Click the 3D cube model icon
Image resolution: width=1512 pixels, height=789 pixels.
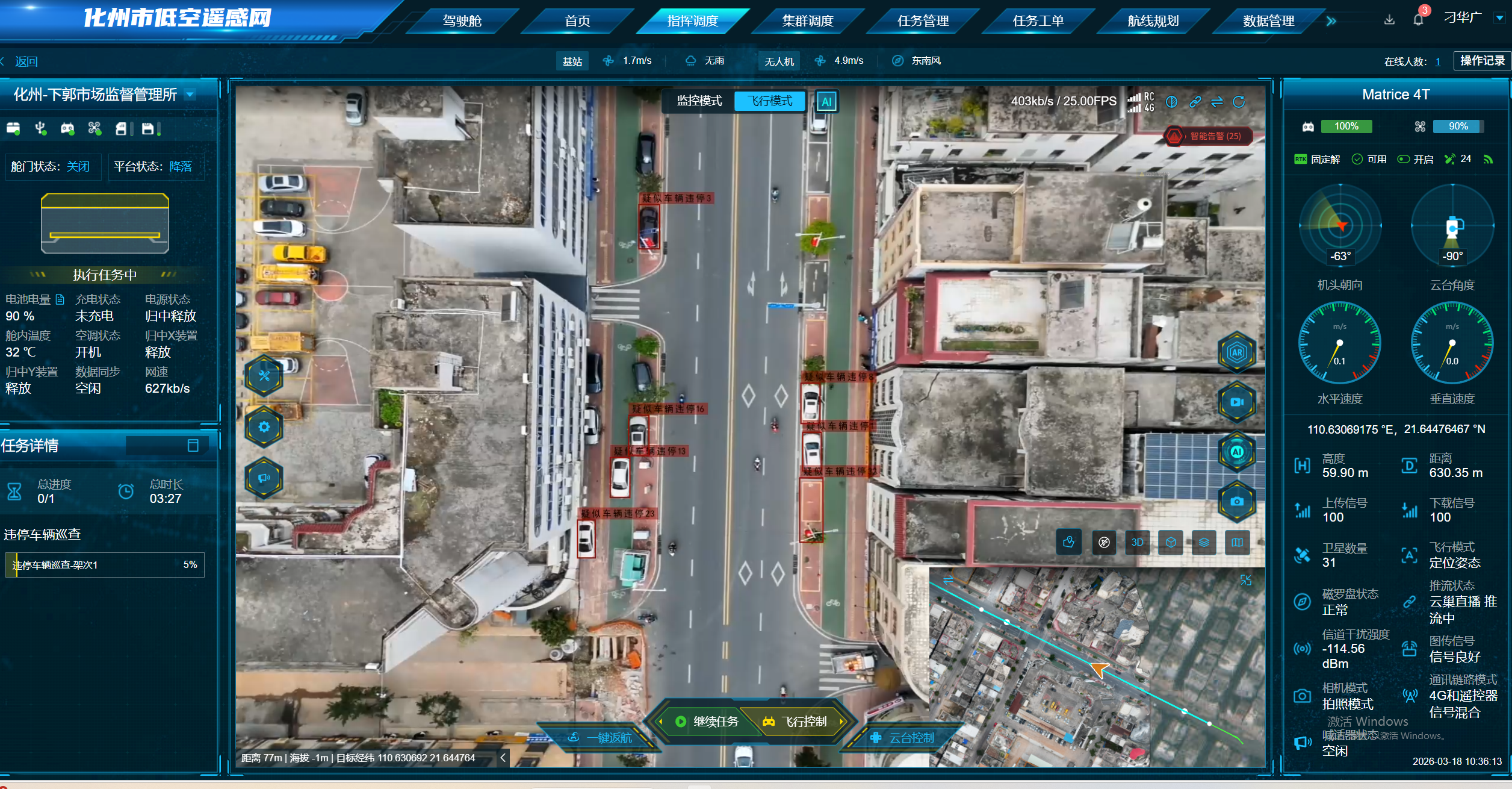1171,543
